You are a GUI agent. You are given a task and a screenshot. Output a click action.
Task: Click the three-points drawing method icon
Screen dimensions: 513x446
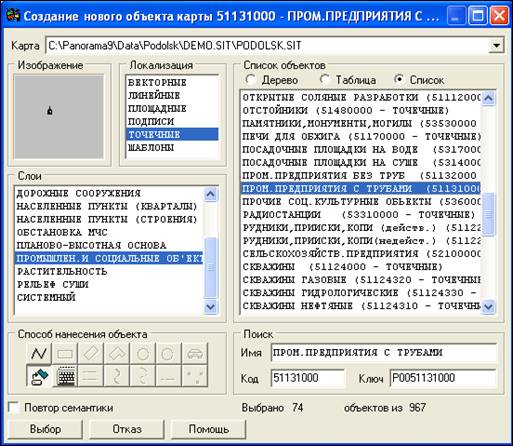point(195,376)
